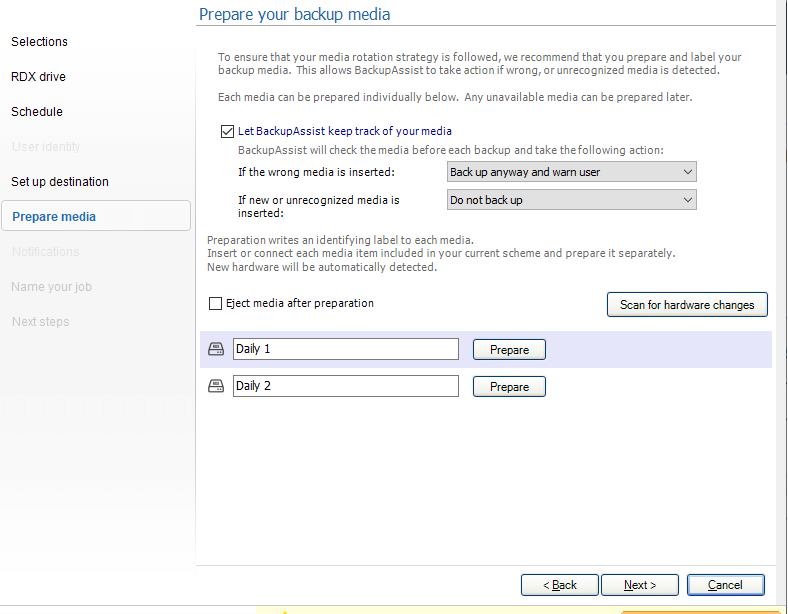Select the Set up destination step
This screenshot has height=614, width=788.
tap(60, 182)
